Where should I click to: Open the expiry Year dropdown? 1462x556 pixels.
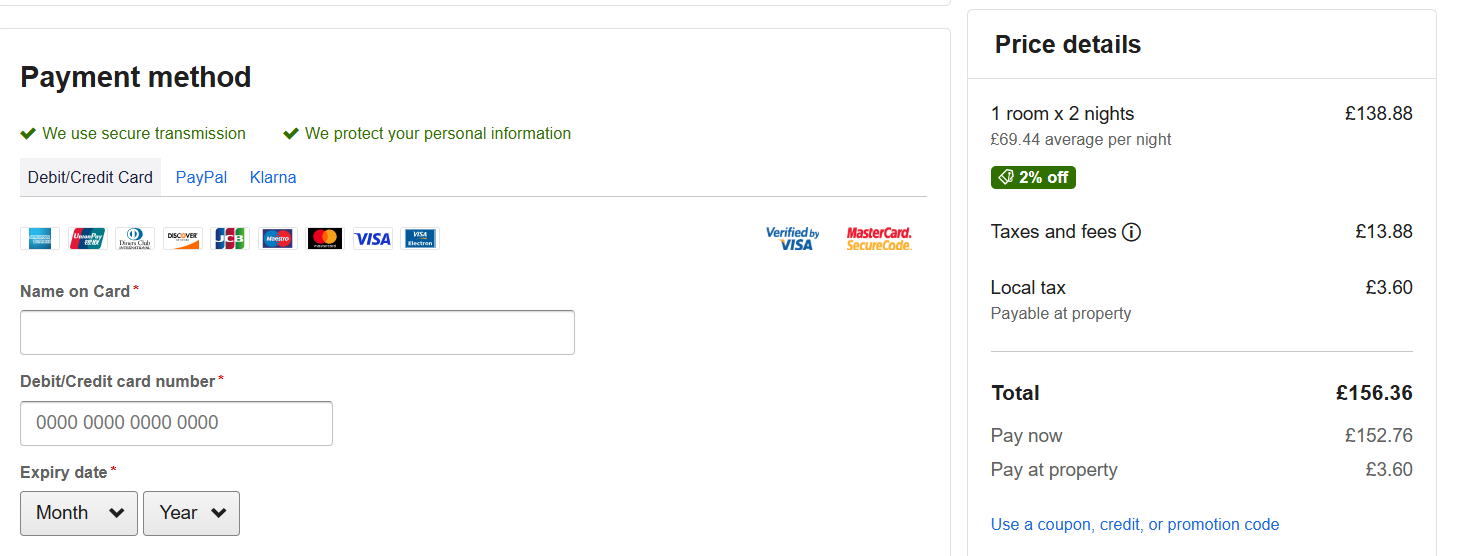(x=191, y=513)
